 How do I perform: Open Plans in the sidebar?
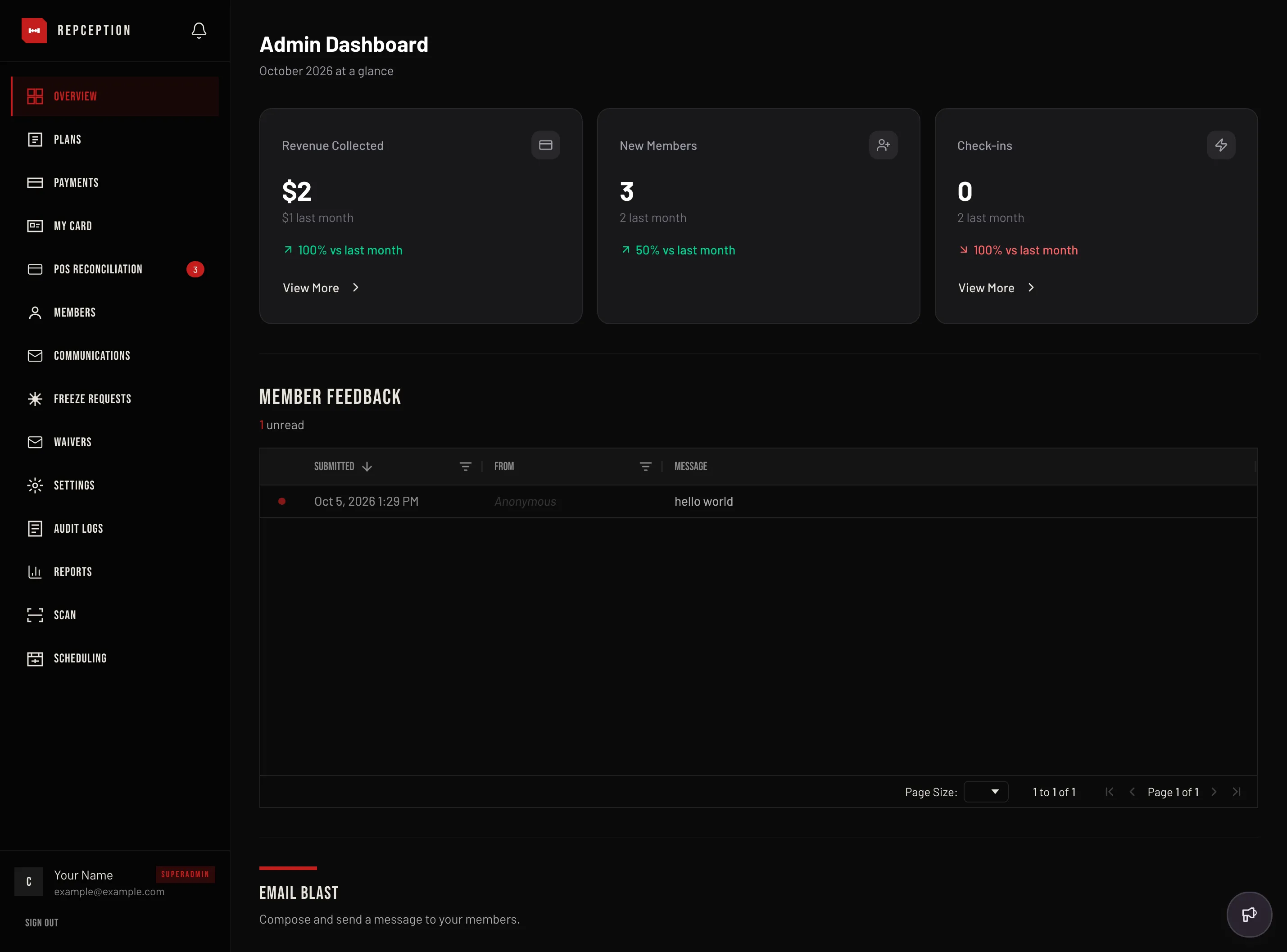click(x=115, y=140)
